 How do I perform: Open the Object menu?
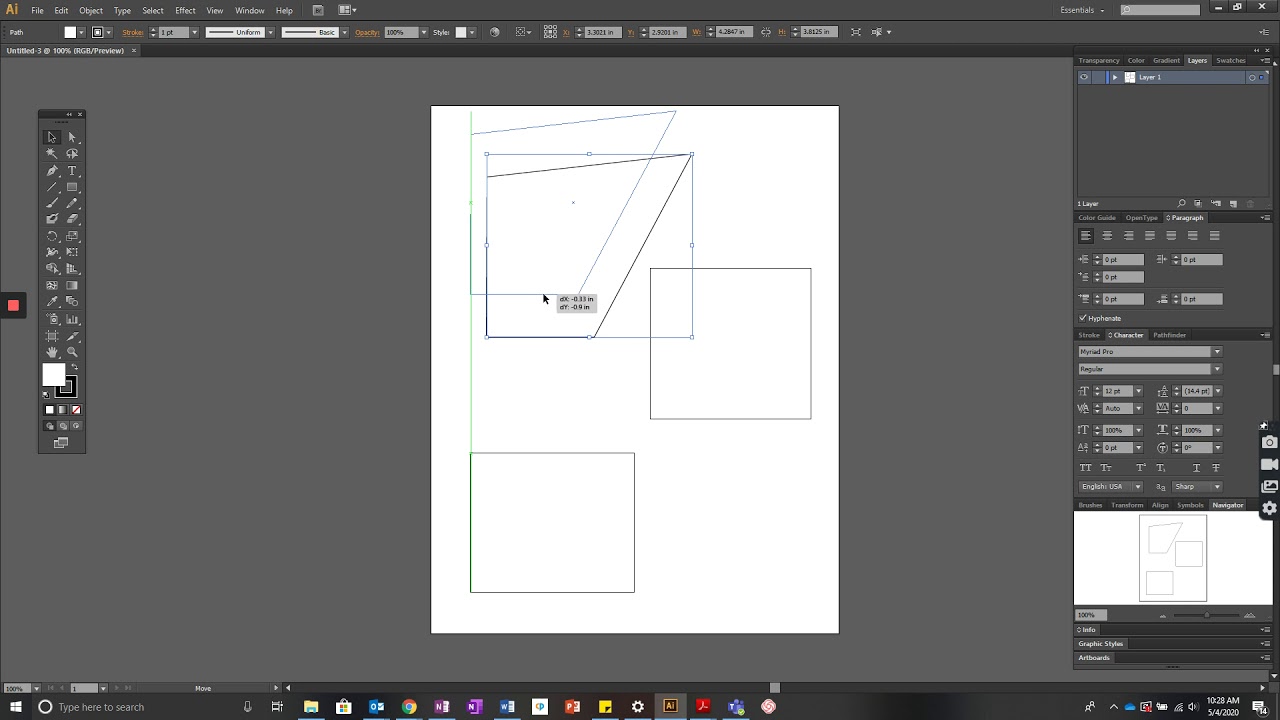[91, 10]
